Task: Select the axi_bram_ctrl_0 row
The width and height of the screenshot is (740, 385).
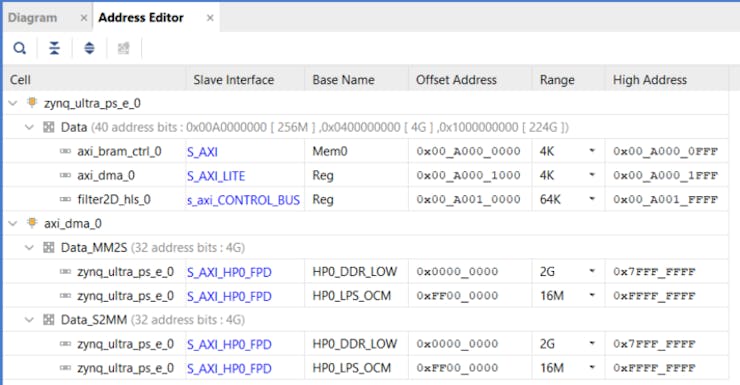Action: tap(366, 151)
